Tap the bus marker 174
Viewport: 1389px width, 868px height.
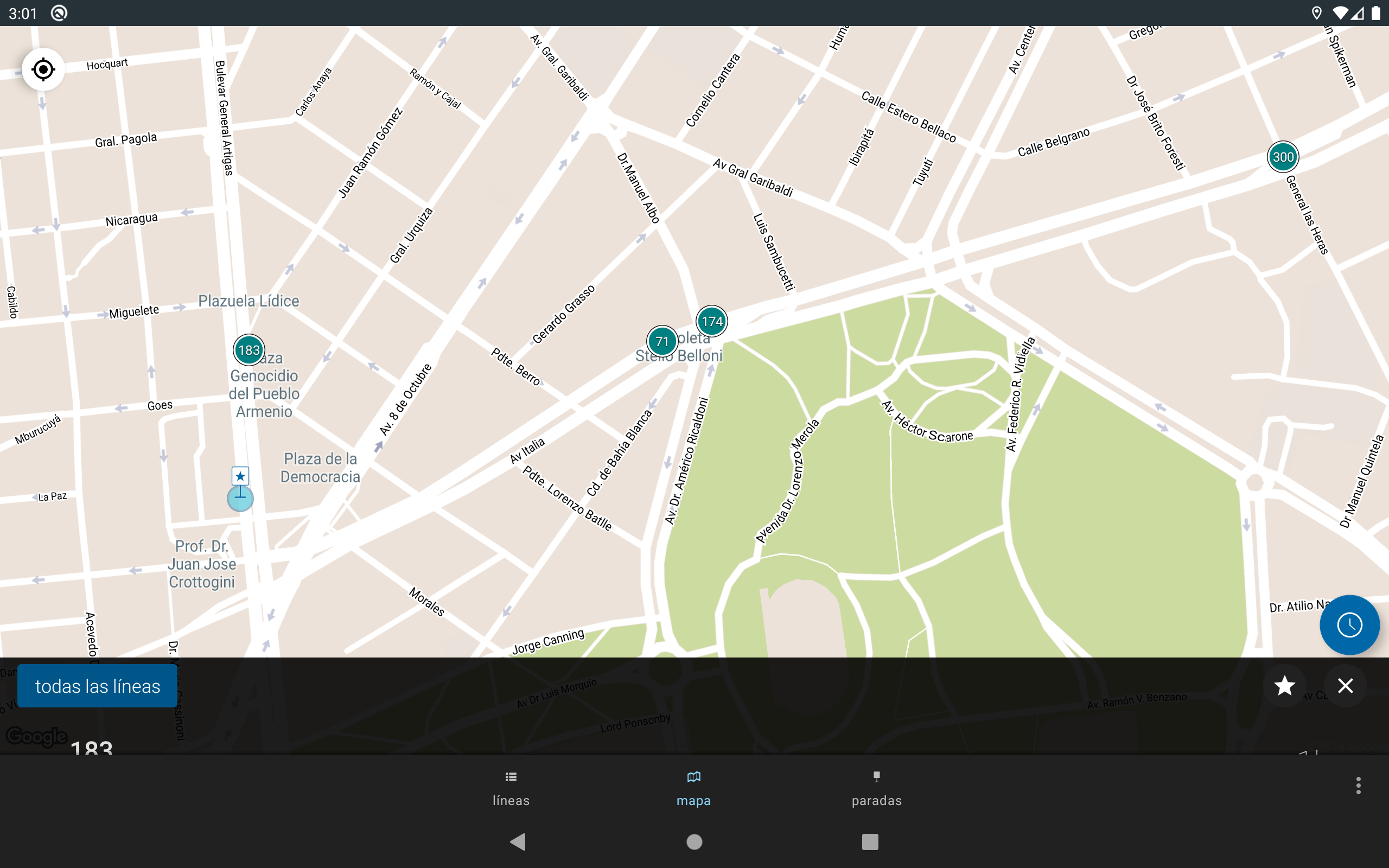[x=712, y=321]
